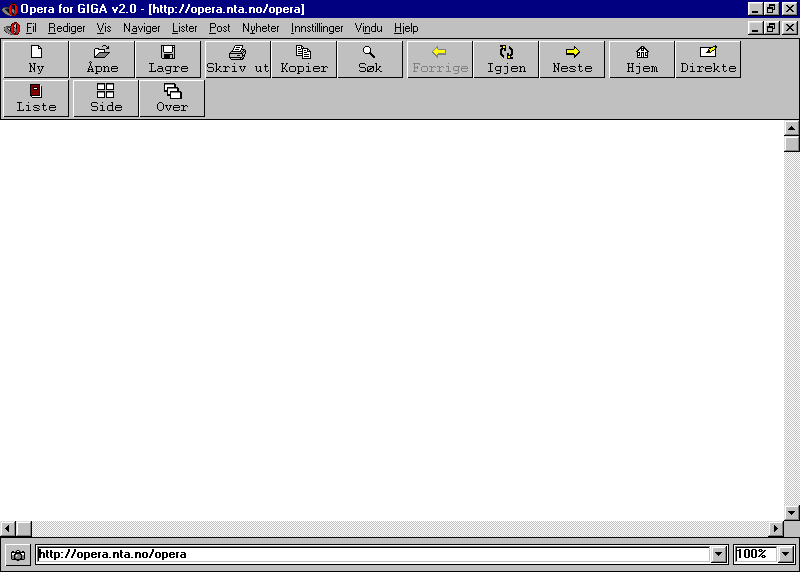Click the Kopier copy icon

pos(304,60)
